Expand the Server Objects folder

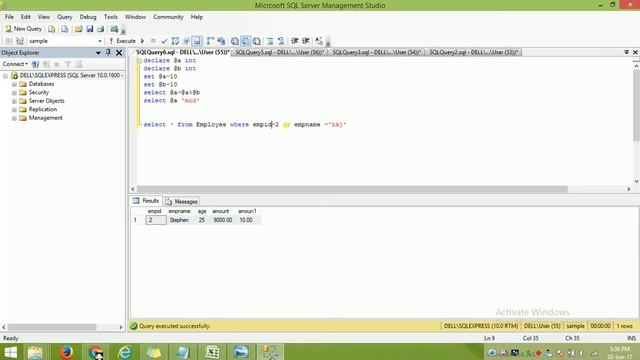14,101
